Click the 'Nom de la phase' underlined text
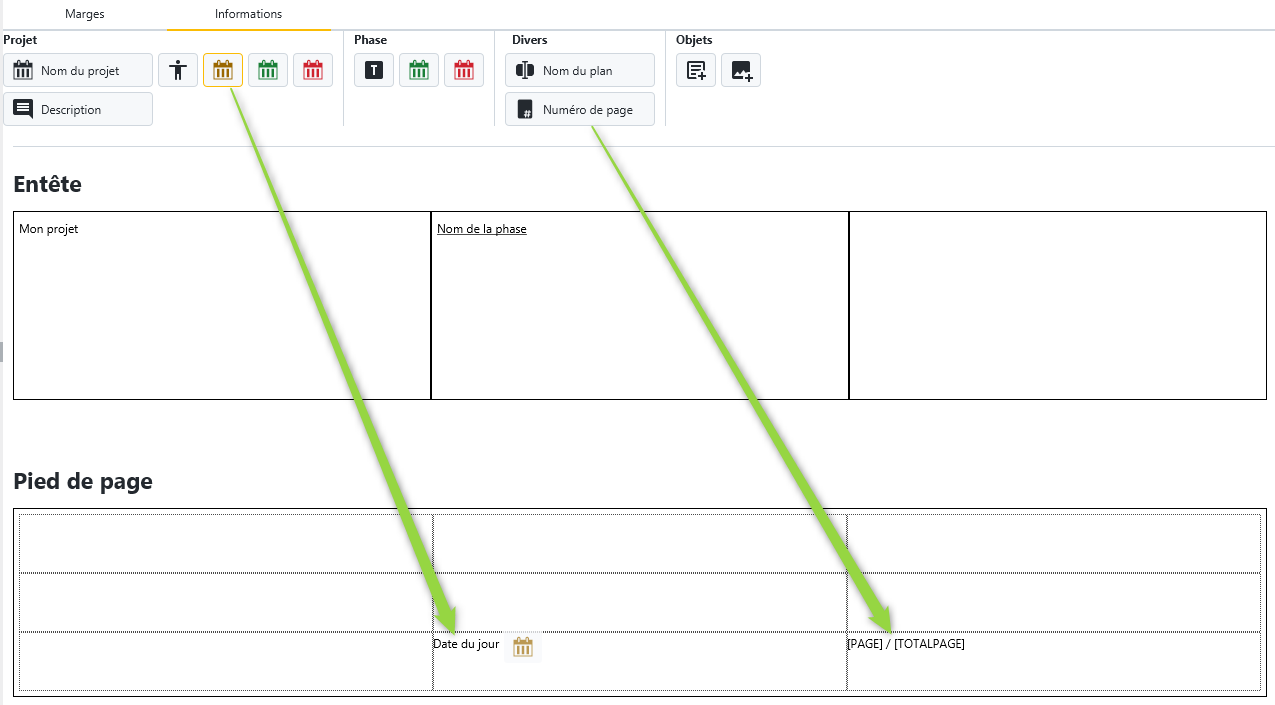Viewport: 1275px width, 705px height. pos(481,229)
